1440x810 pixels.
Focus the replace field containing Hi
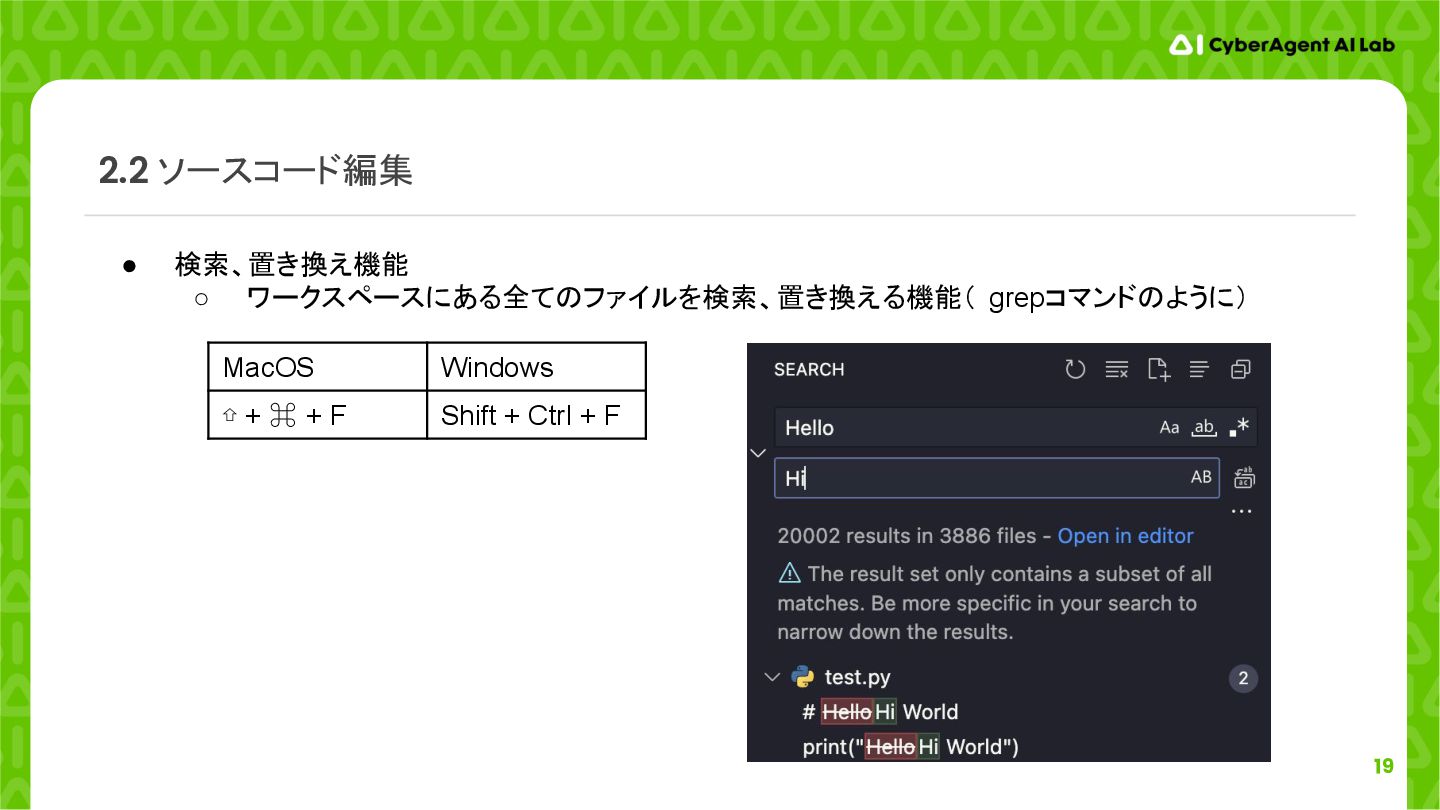coord(997,478)
